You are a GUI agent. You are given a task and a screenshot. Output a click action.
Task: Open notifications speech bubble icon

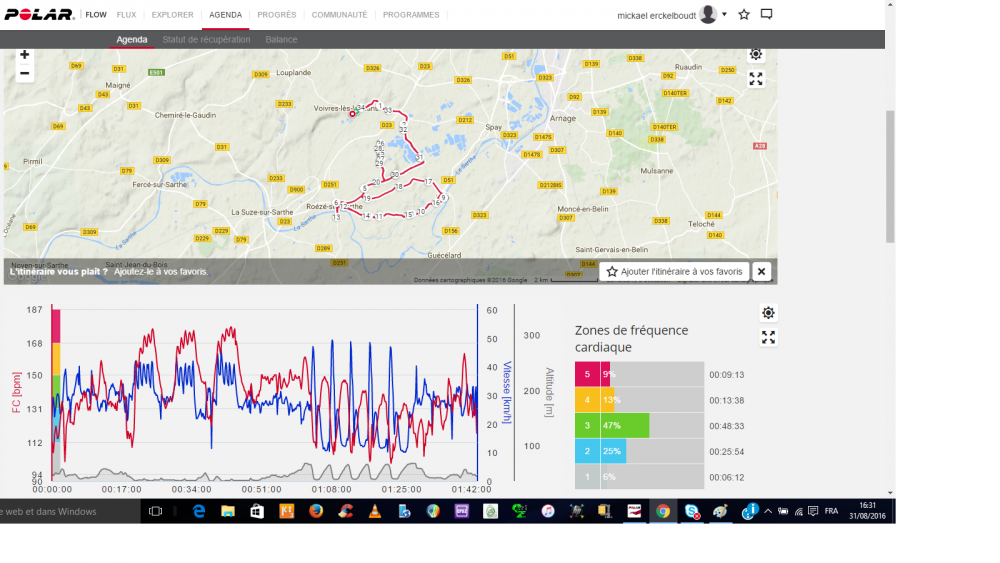click(x=767, y=15)
